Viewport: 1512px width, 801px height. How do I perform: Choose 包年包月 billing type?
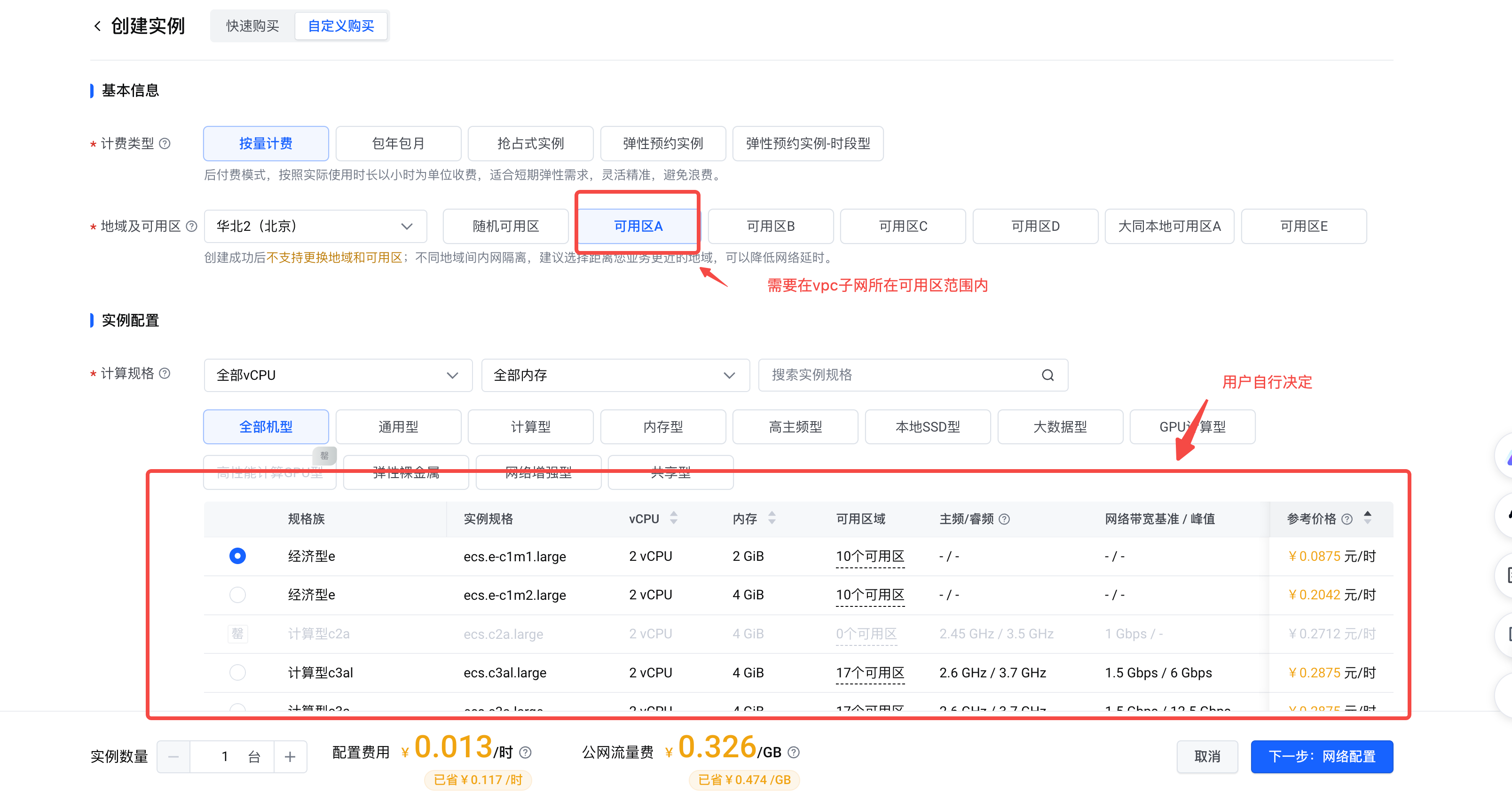[398, 143]
